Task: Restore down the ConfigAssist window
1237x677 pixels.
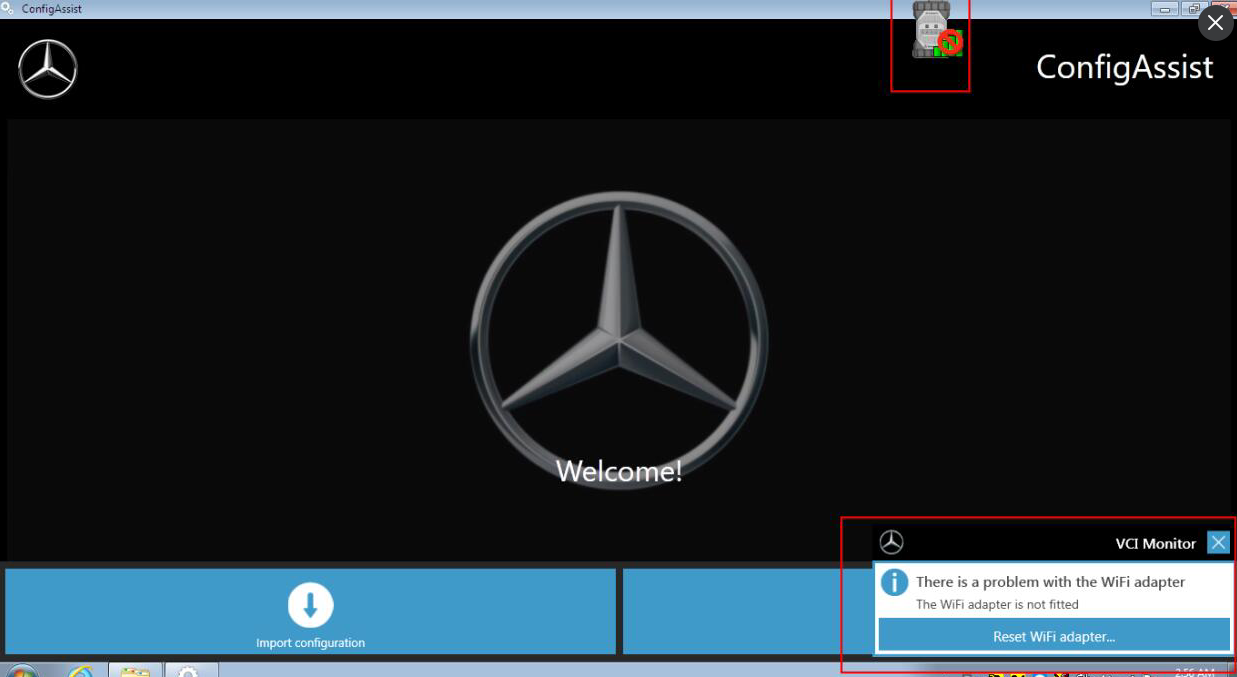Action: point(1194,9)
